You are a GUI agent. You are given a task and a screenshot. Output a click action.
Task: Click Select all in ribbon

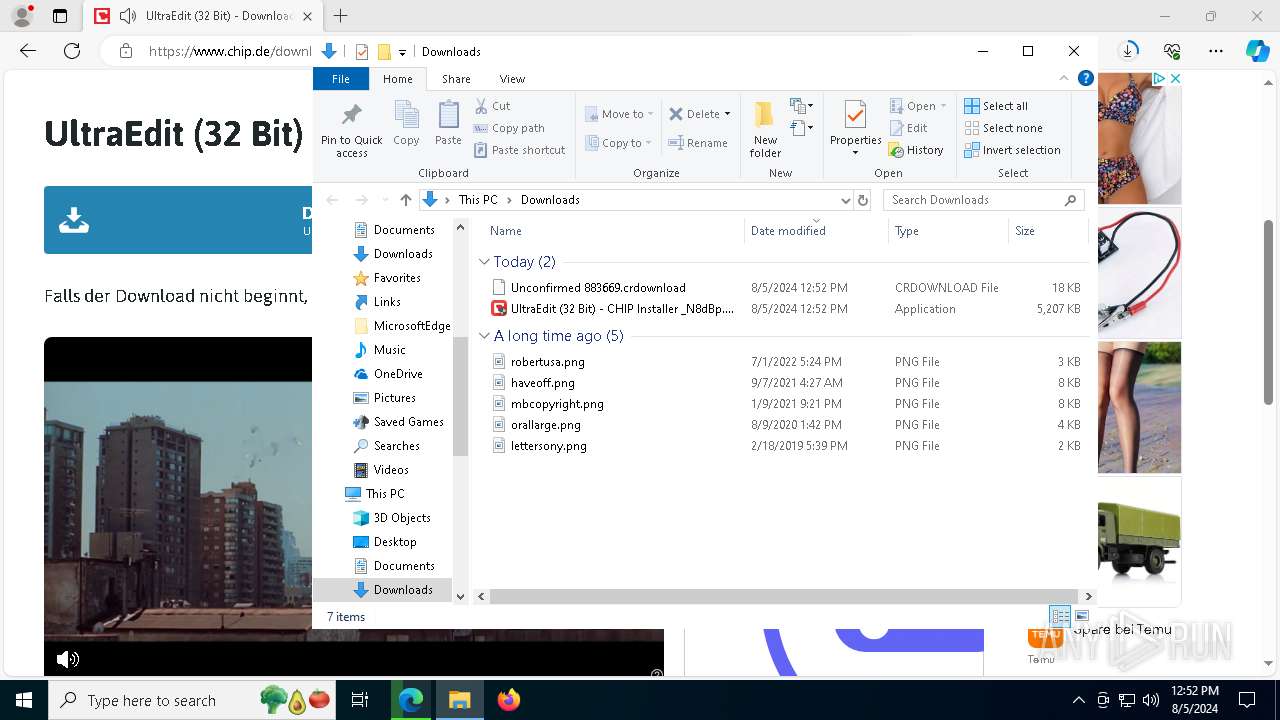[x=996, y=106]
